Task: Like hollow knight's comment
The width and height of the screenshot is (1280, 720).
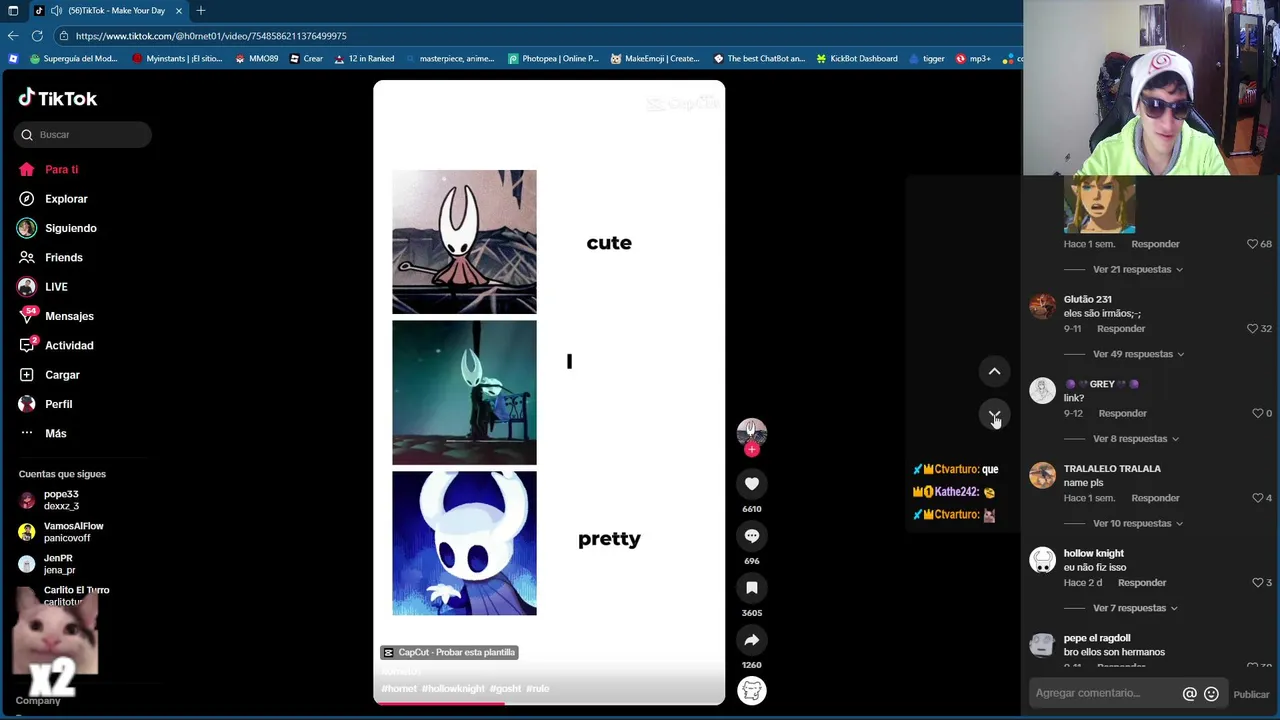Action: point(1258,583)
